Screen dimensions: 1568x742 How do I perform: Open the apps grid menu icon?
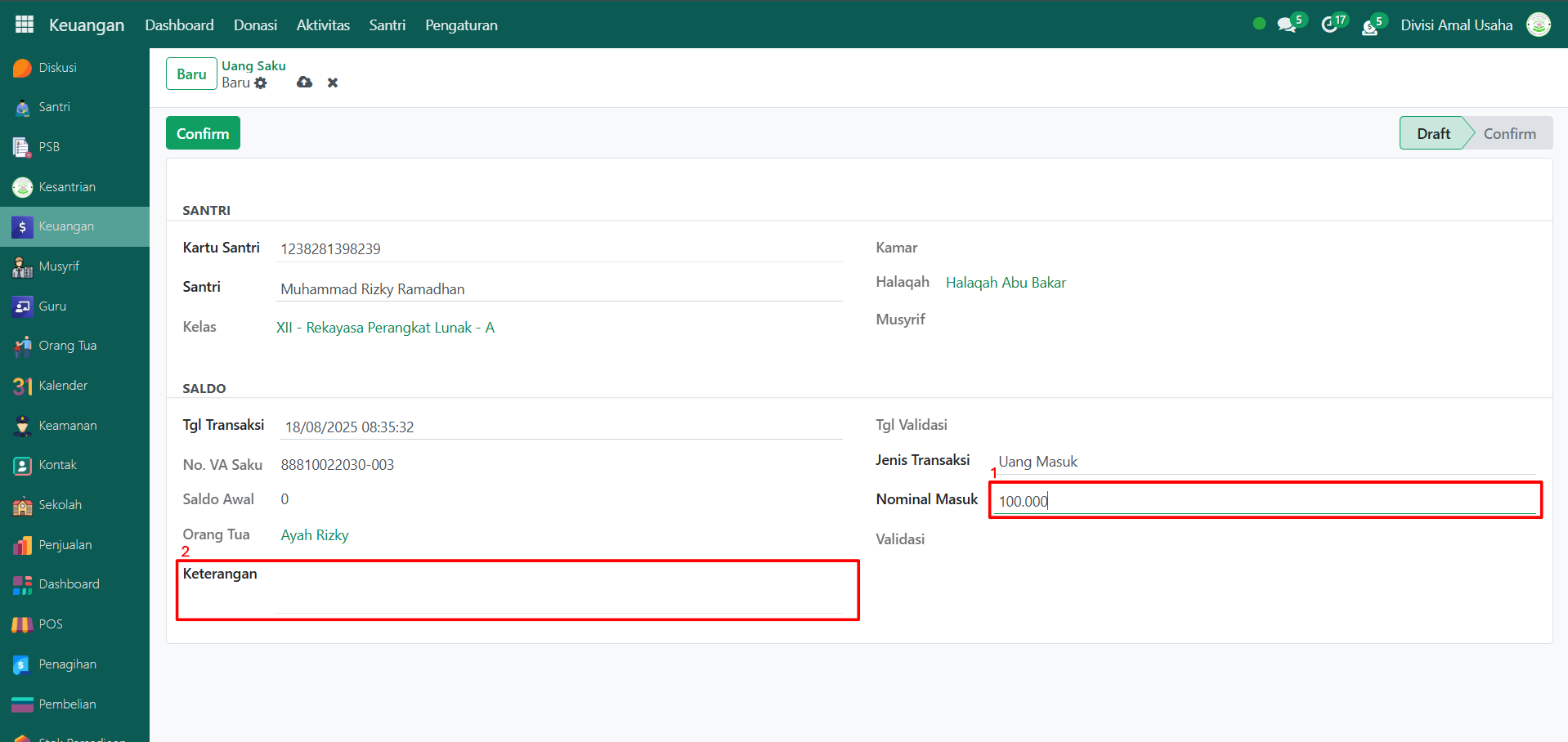(x=25, y=25)
